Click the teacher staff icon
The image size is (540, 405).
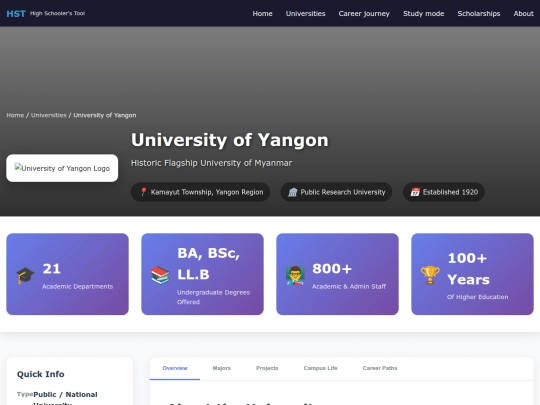[x=295, y=276]
